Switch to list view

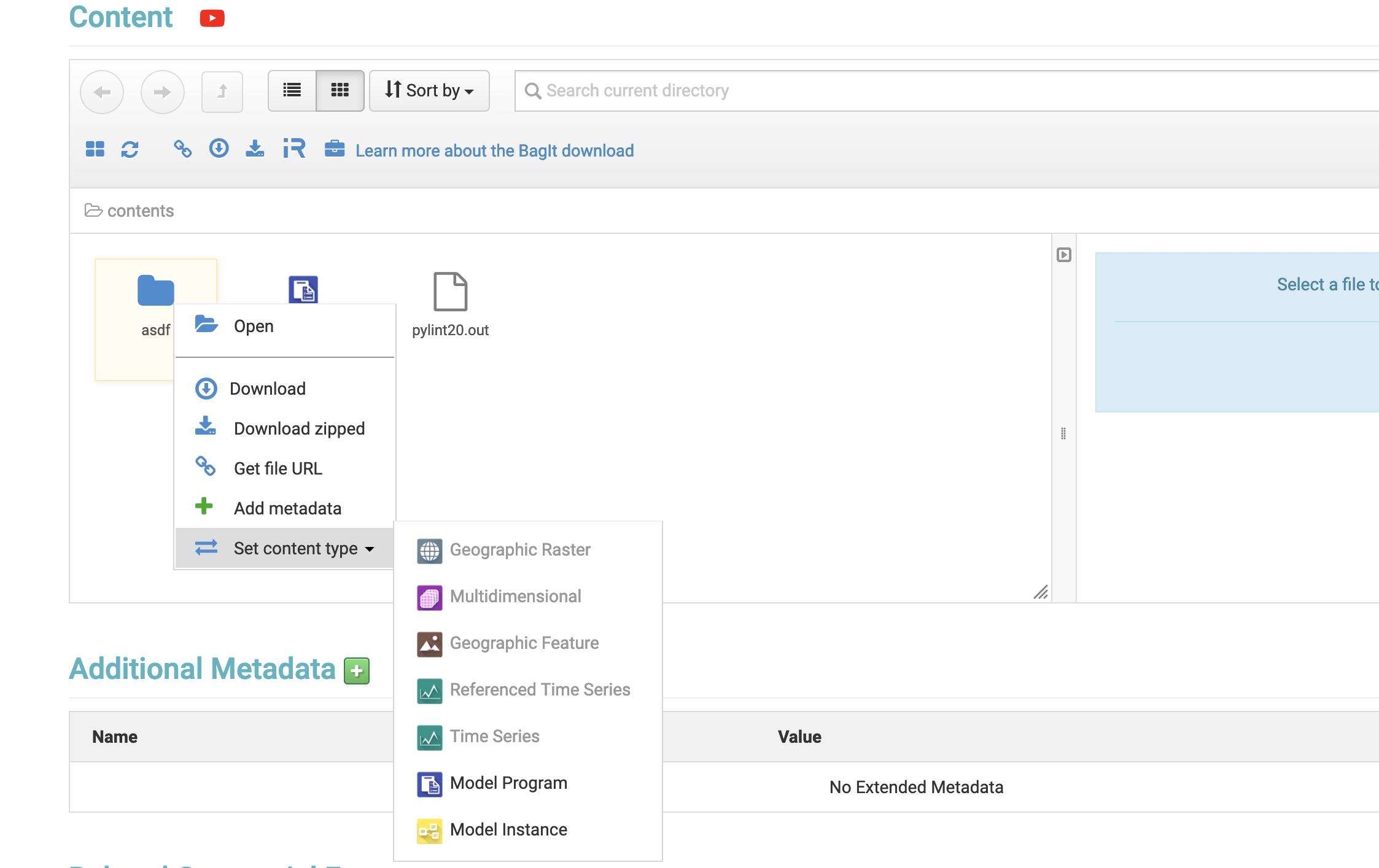(291, 90)
